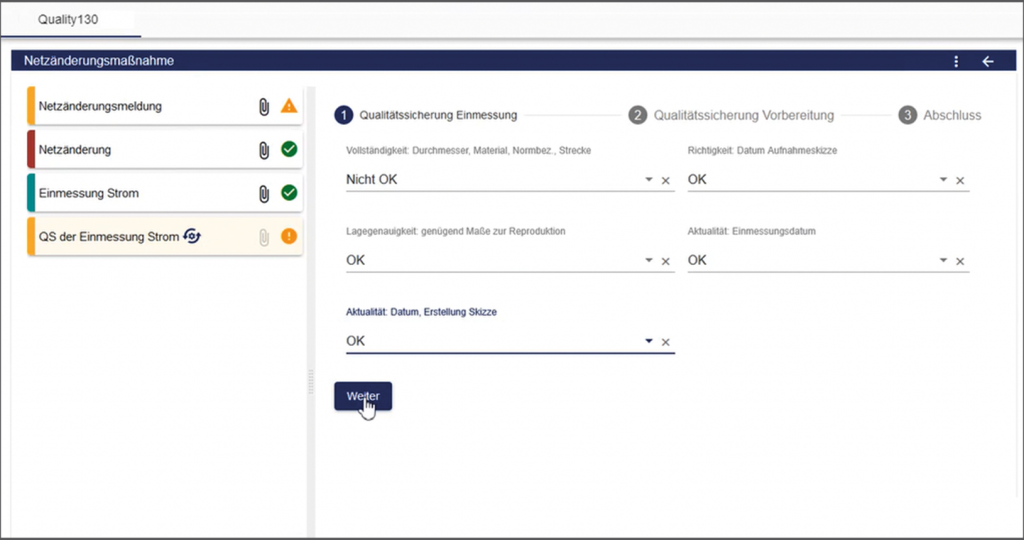Open the Aktualität Datum, Erstellung Skizze dropdown
1024x540 pixels.
tap(649, 342)
